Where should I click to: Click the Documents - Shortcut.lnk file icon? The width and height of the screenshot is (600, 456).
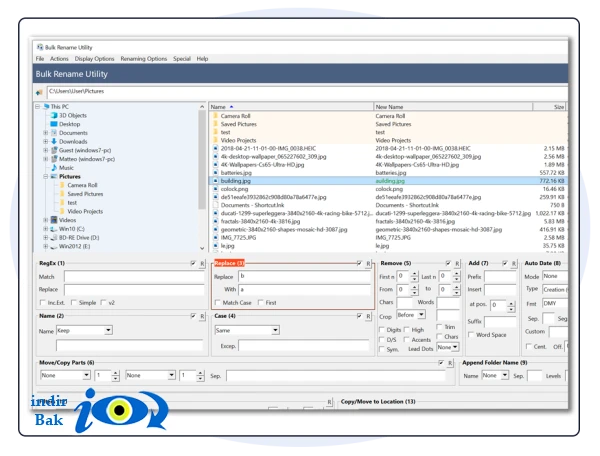click(215, 205)
